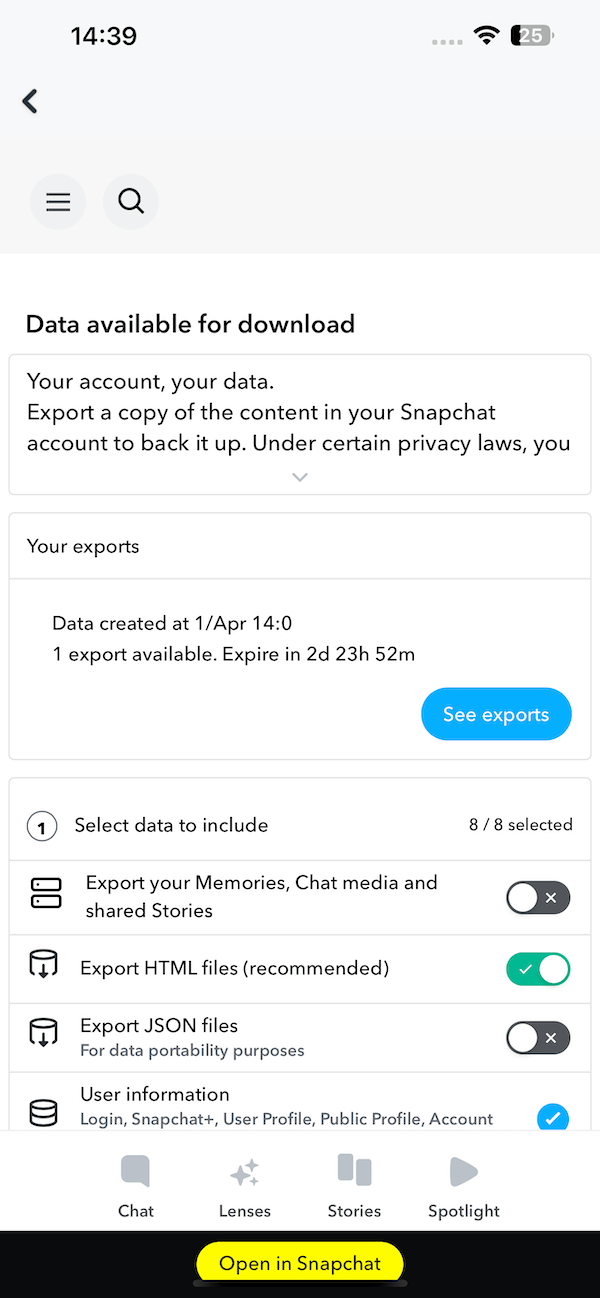Turn on Export JSON files toggle
This screenshot has height=1298, width=600.
click(x=538, y=1038)
